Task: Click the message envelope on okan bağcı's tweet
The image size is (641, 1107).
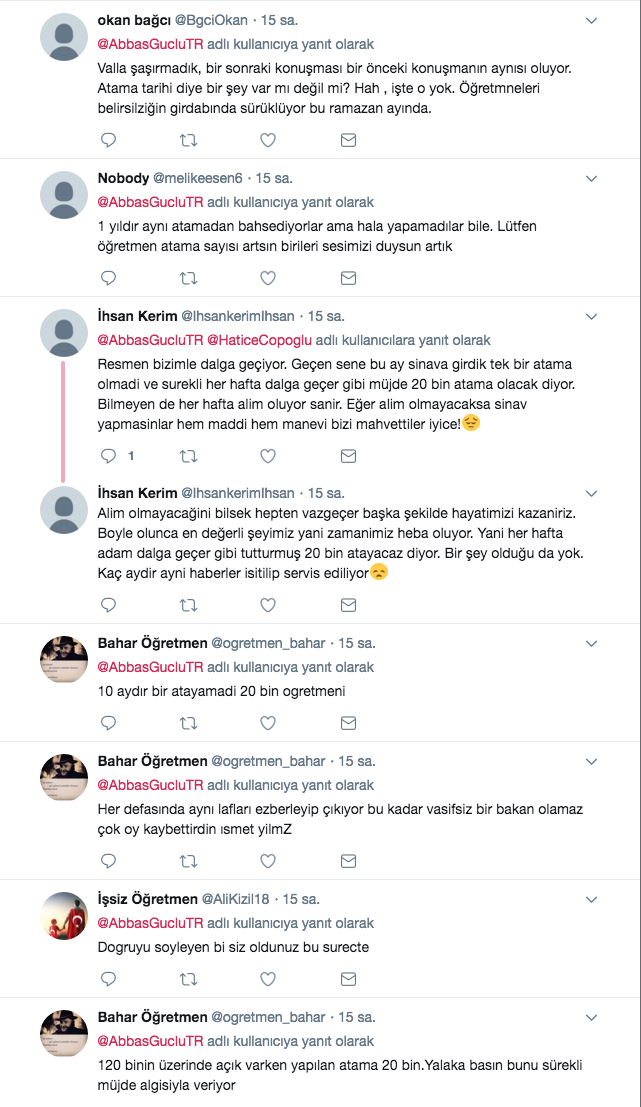Action: [348, 140]
